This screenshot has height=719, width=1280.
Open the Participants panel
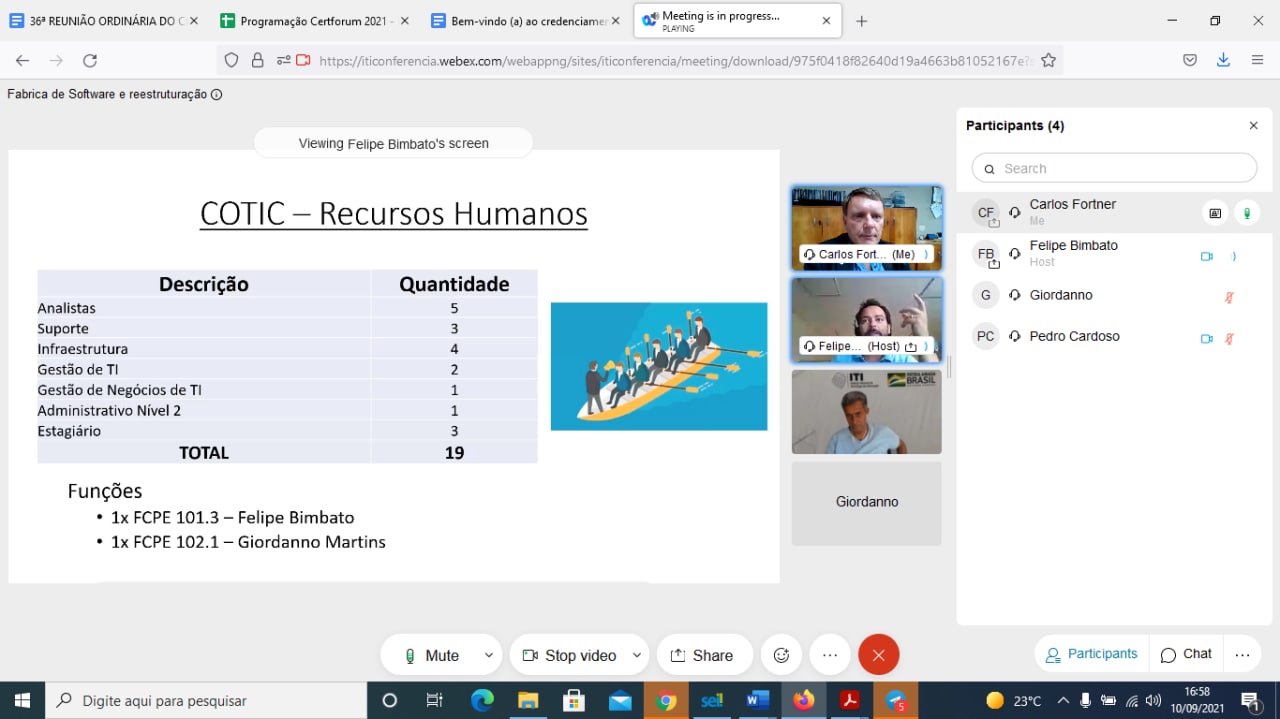[x=1090, y=654]
